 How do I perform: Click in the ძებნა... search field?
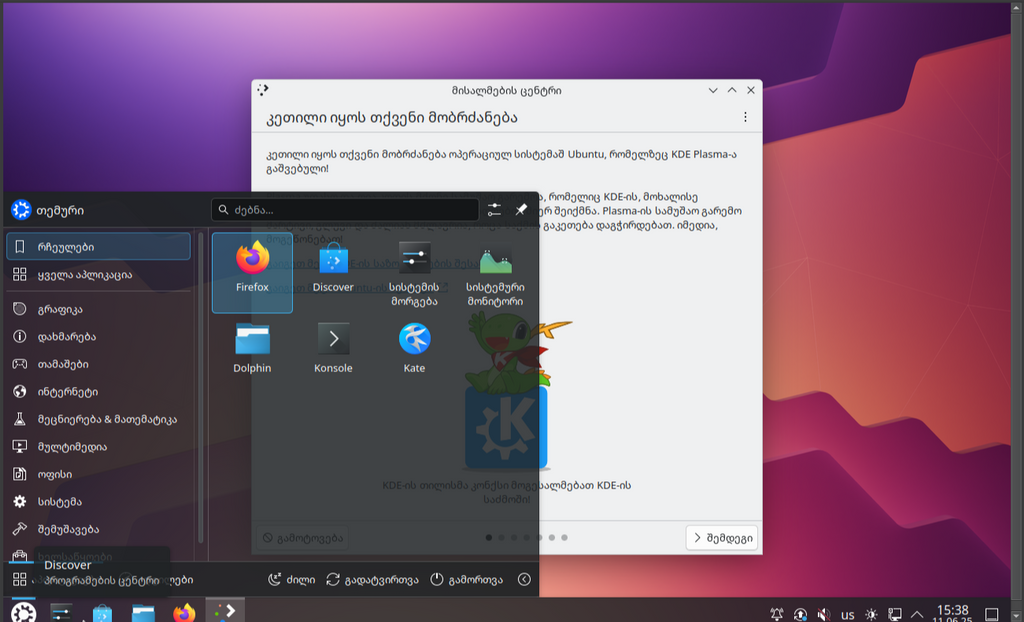[345, 210]
